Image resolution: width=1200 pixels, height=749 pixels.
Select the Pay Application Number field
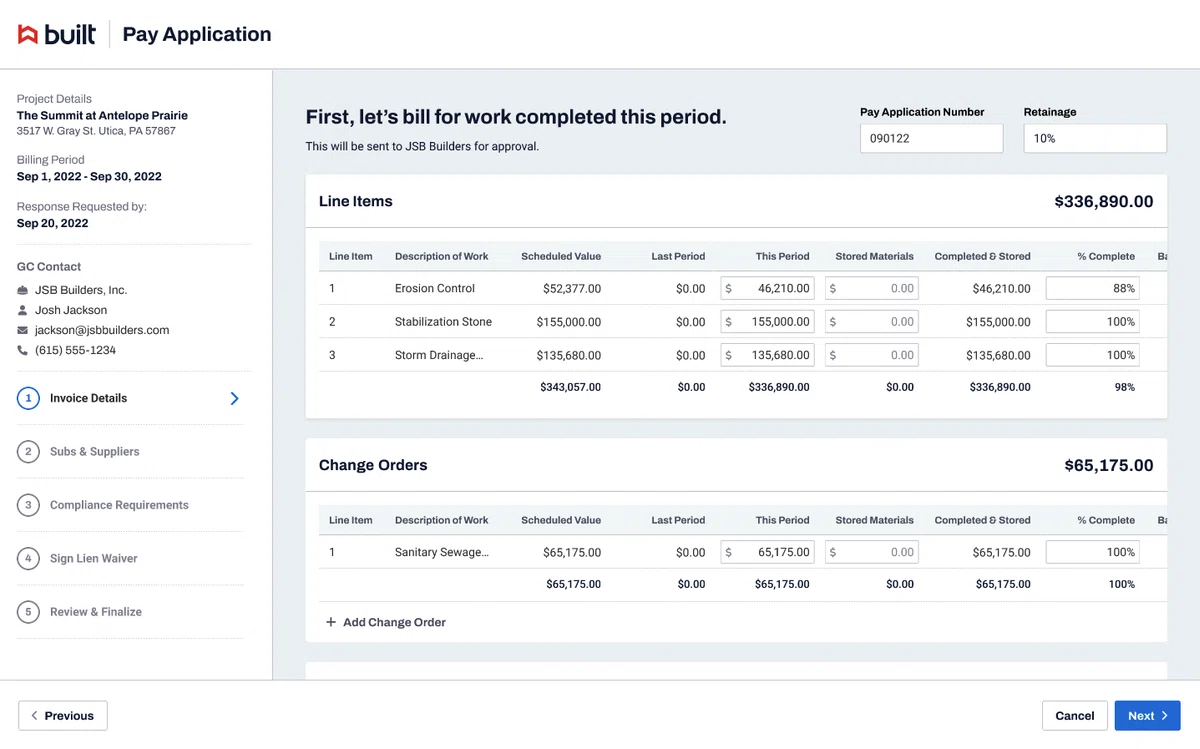pyautogui.click(x=931, y=139)
